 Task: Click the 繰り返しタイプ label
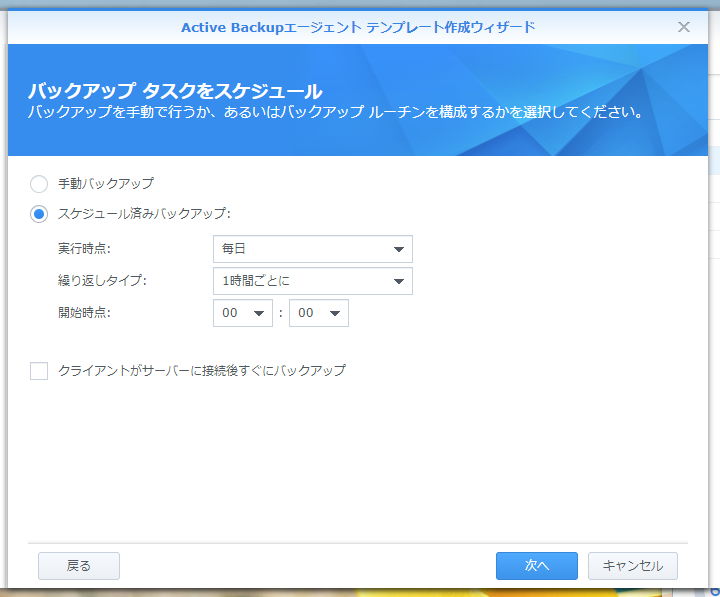pyautogui.click(x=102, y=281)
